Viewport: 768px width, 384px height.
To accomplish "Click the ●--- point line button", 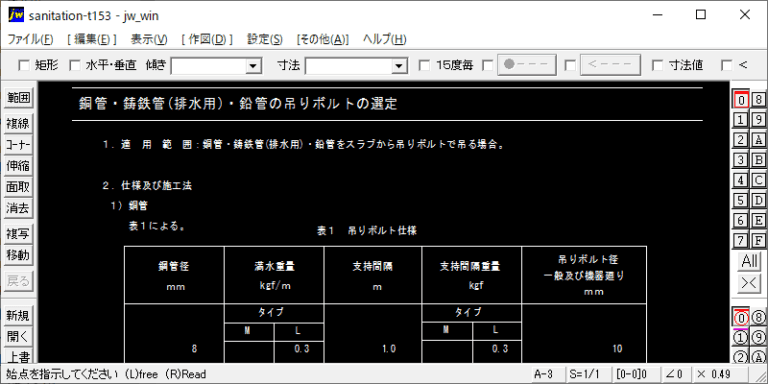I will (x=527, y=65).
